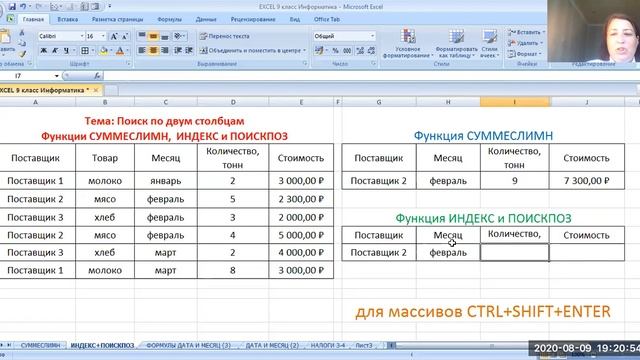This screenshot has height=360, width=640.
Task: Align cell text left
Action: 142,51
